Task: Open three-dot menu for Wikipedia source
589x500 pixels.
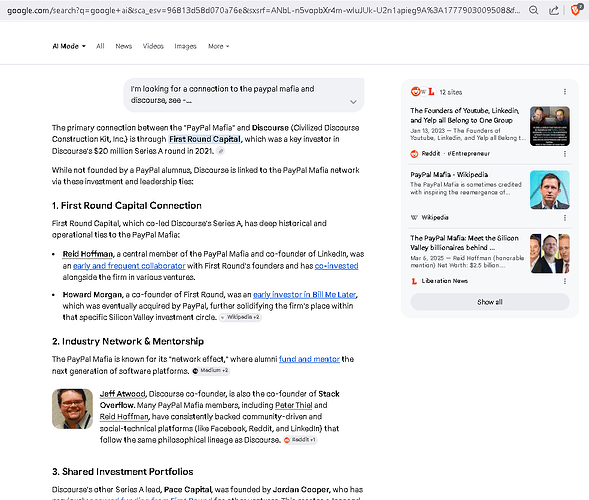Action: coord(565,218)
